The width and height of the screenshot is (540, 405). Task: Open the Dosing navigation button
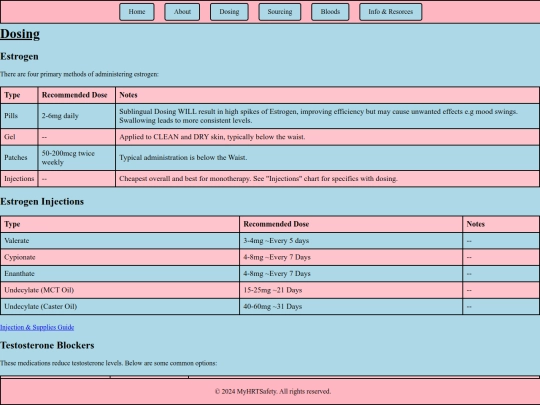[x=229, y=12]
